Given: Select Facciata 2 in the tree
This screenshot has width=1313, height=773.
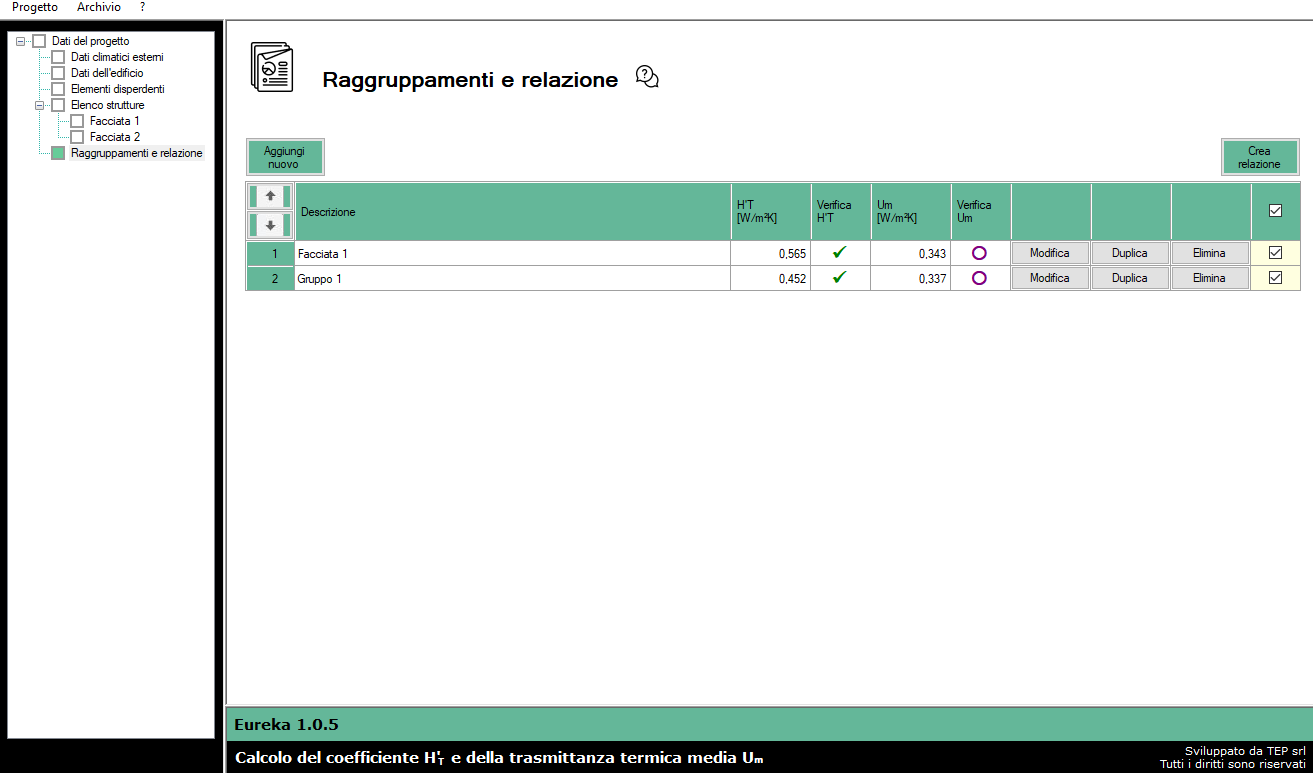Looking at the screenshot, I should tap(115, 137).
